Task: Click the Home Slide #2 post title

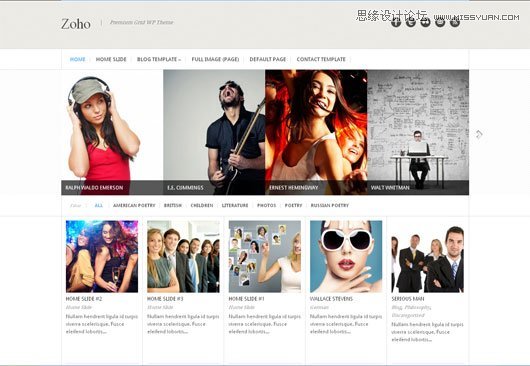Action: (84, 299)
